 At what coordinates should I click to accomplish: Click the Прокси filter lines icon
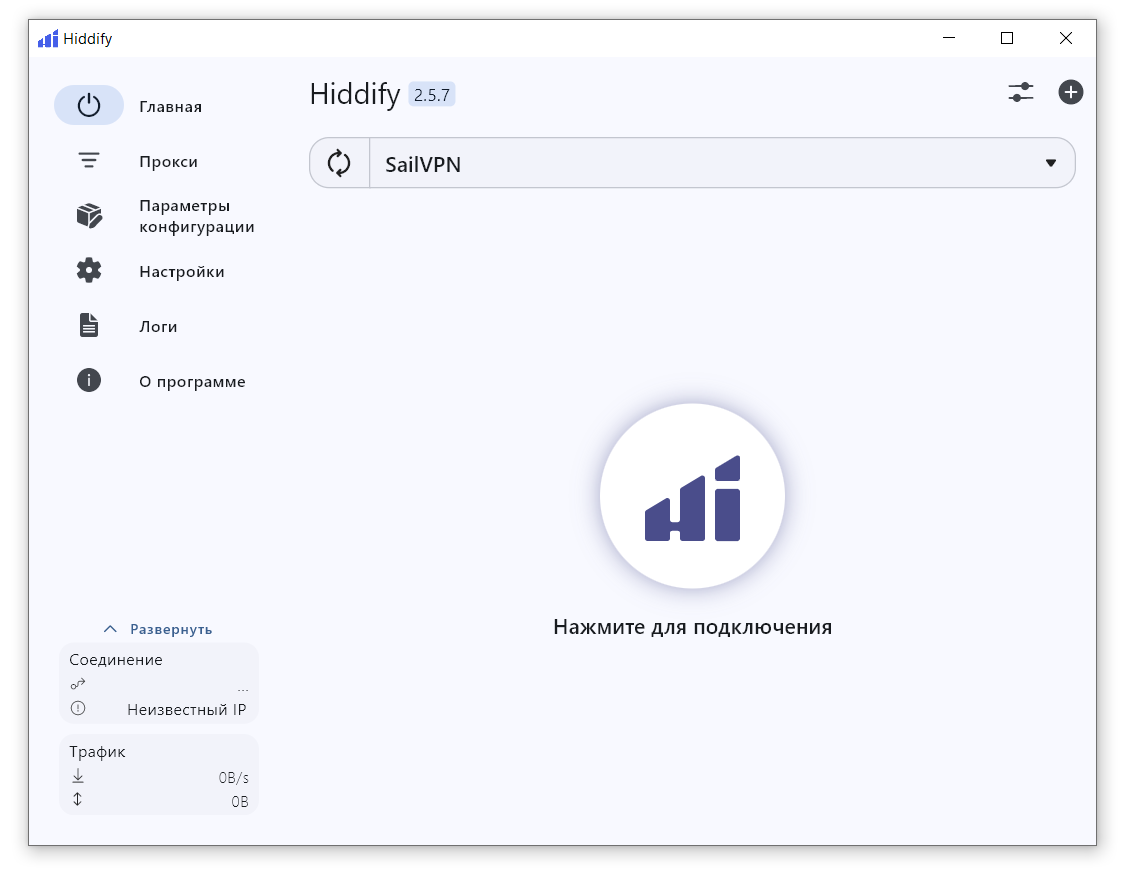pos(89,161)
